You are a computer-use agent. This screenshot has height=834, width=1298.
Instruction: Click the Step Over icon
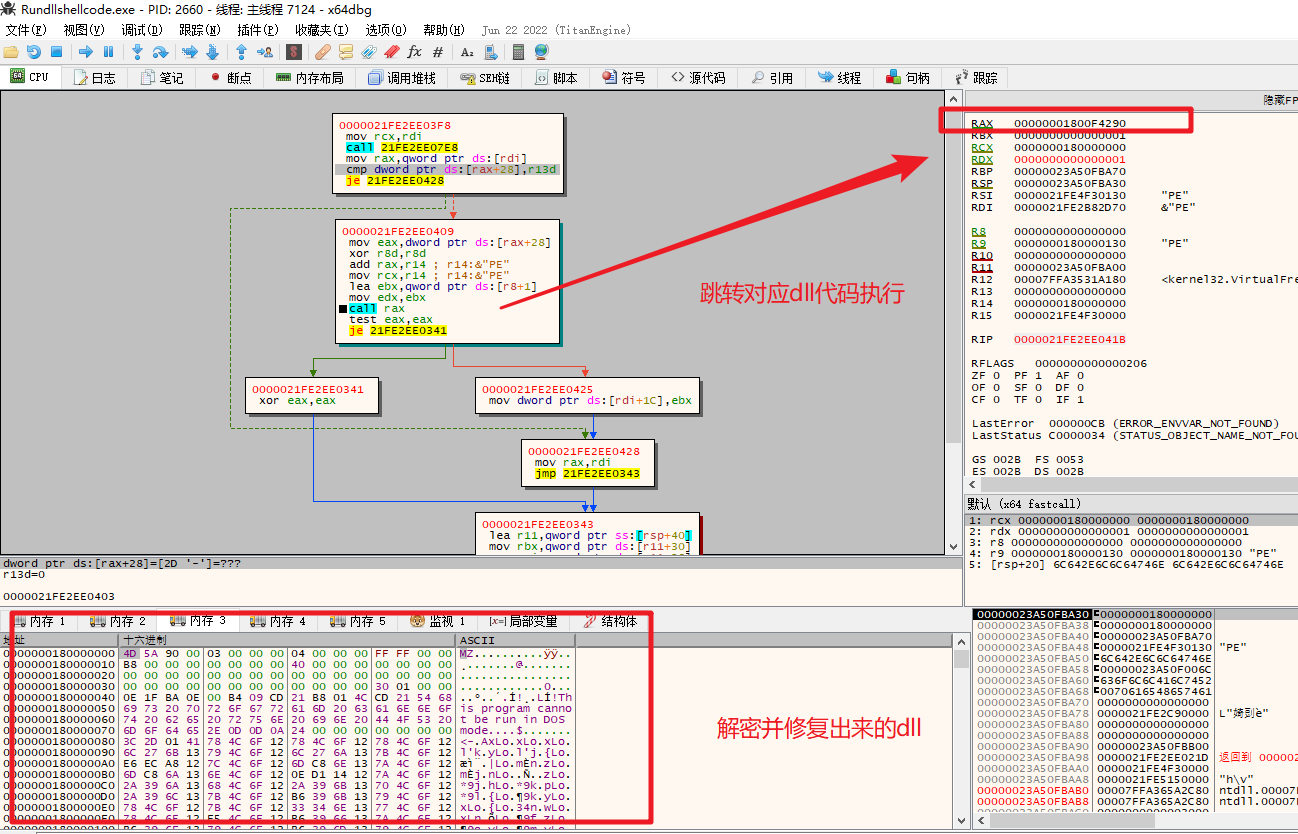pyautogui.click(x=160, y=52)
